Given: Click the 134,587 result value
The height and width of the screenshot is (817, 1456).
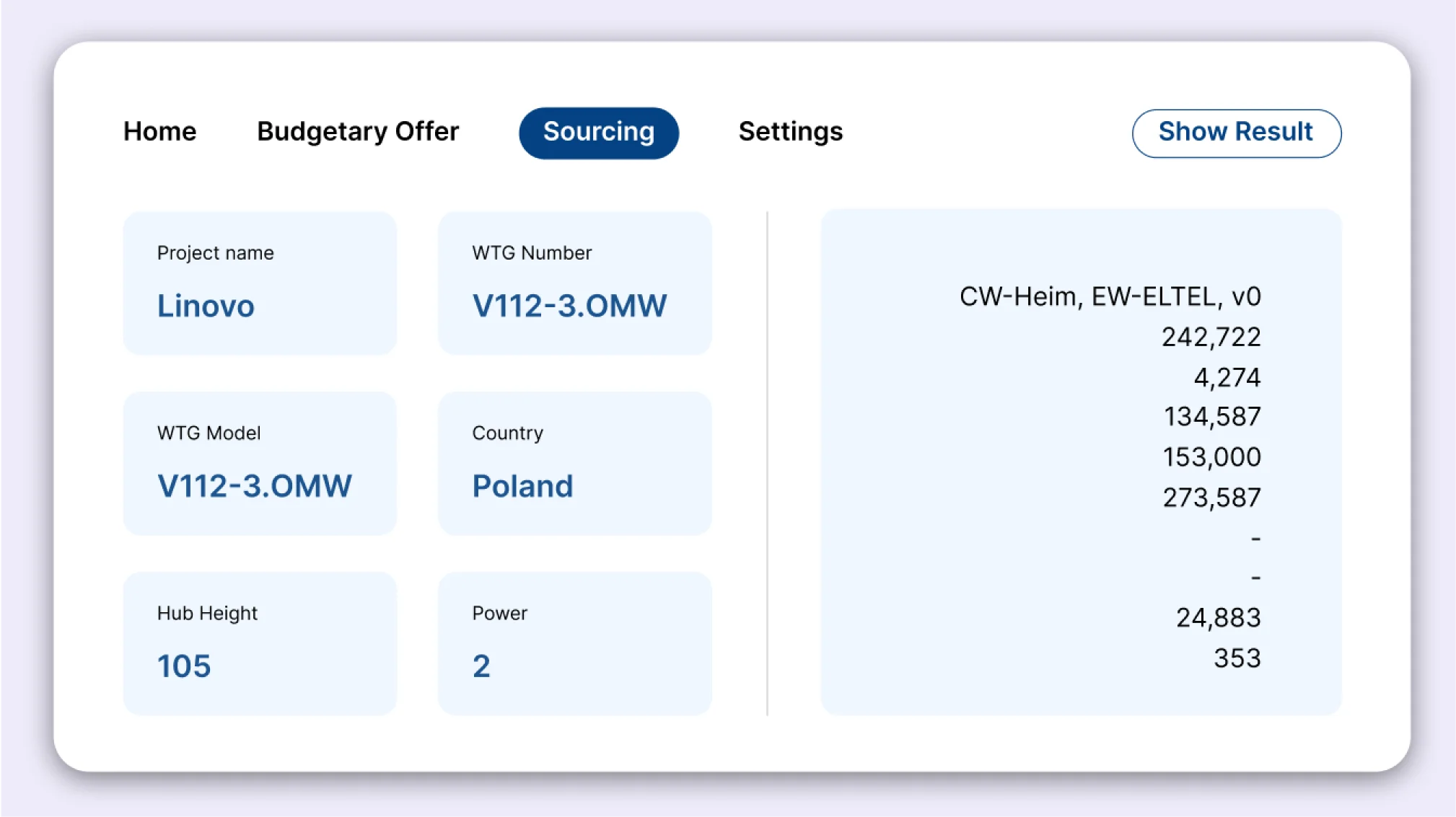Looking at the screenshot, I should 1212,417.
